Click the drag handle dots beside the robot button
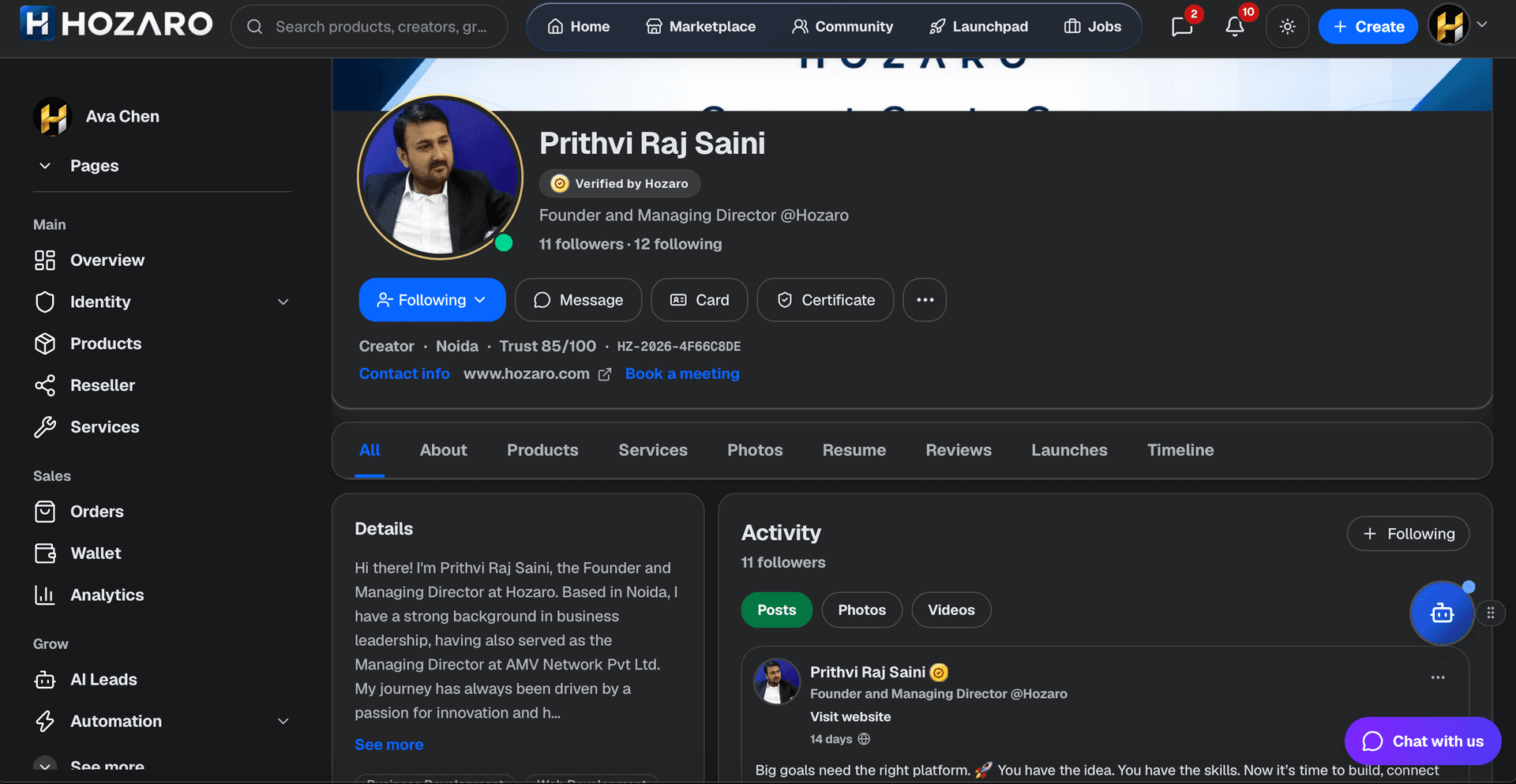The width and height of the screenshot is (1516, 784). [1491, 613]
